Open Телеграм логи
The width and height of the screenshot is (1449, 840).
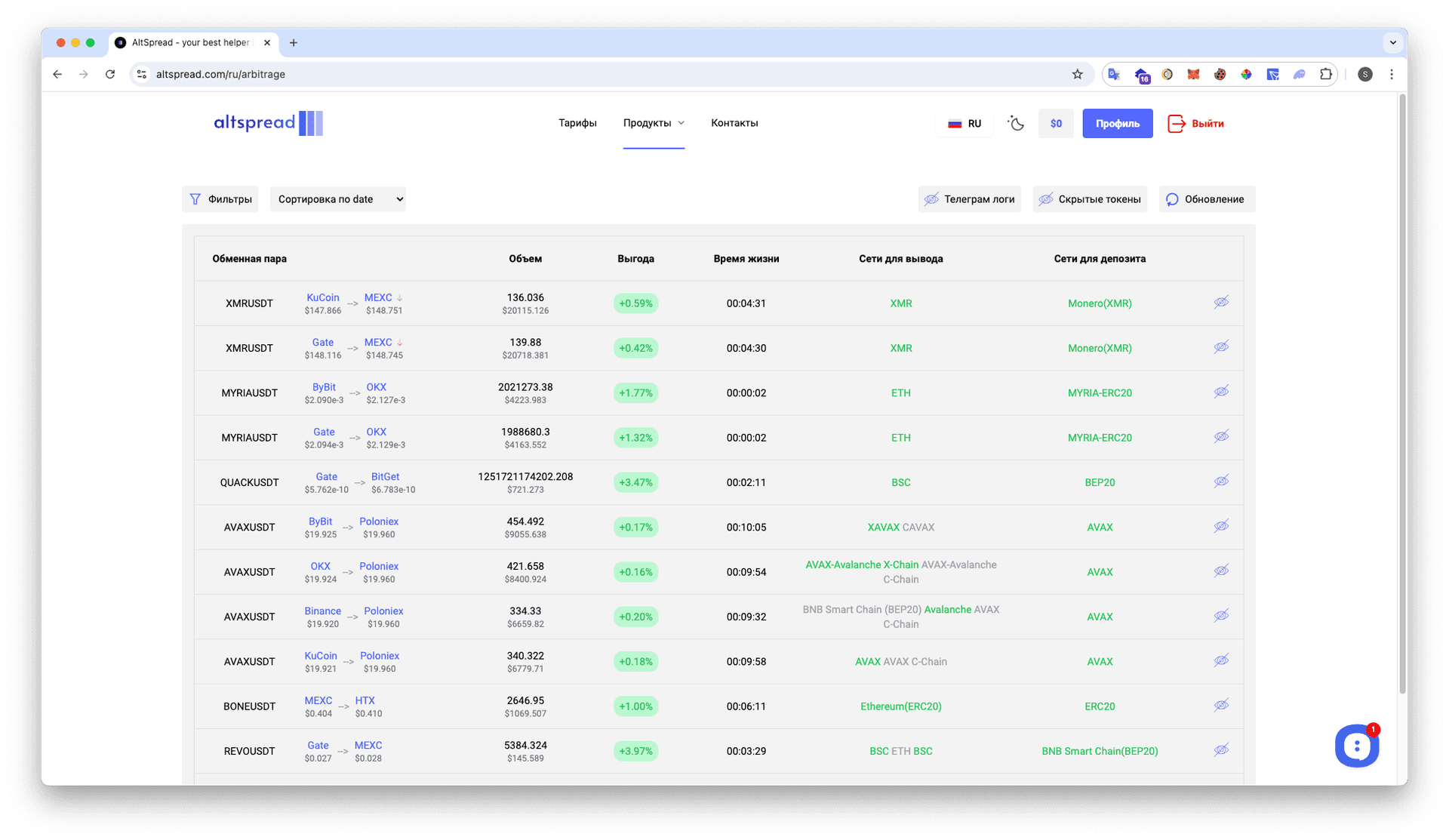[x=969, y=199]
